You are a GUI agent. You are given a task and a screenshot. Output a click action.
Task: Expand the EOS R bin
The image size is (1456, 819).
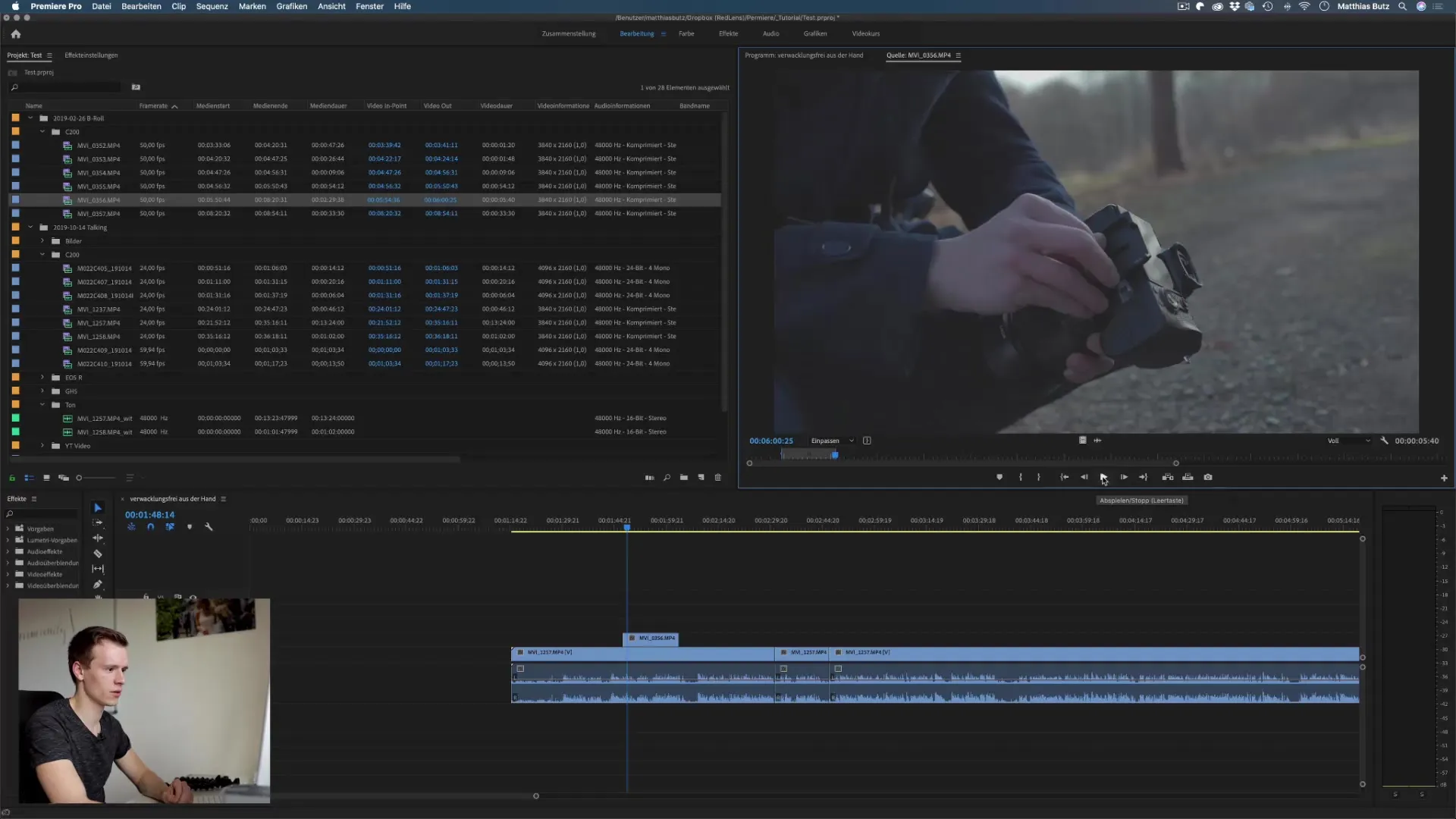coord(42,378)
